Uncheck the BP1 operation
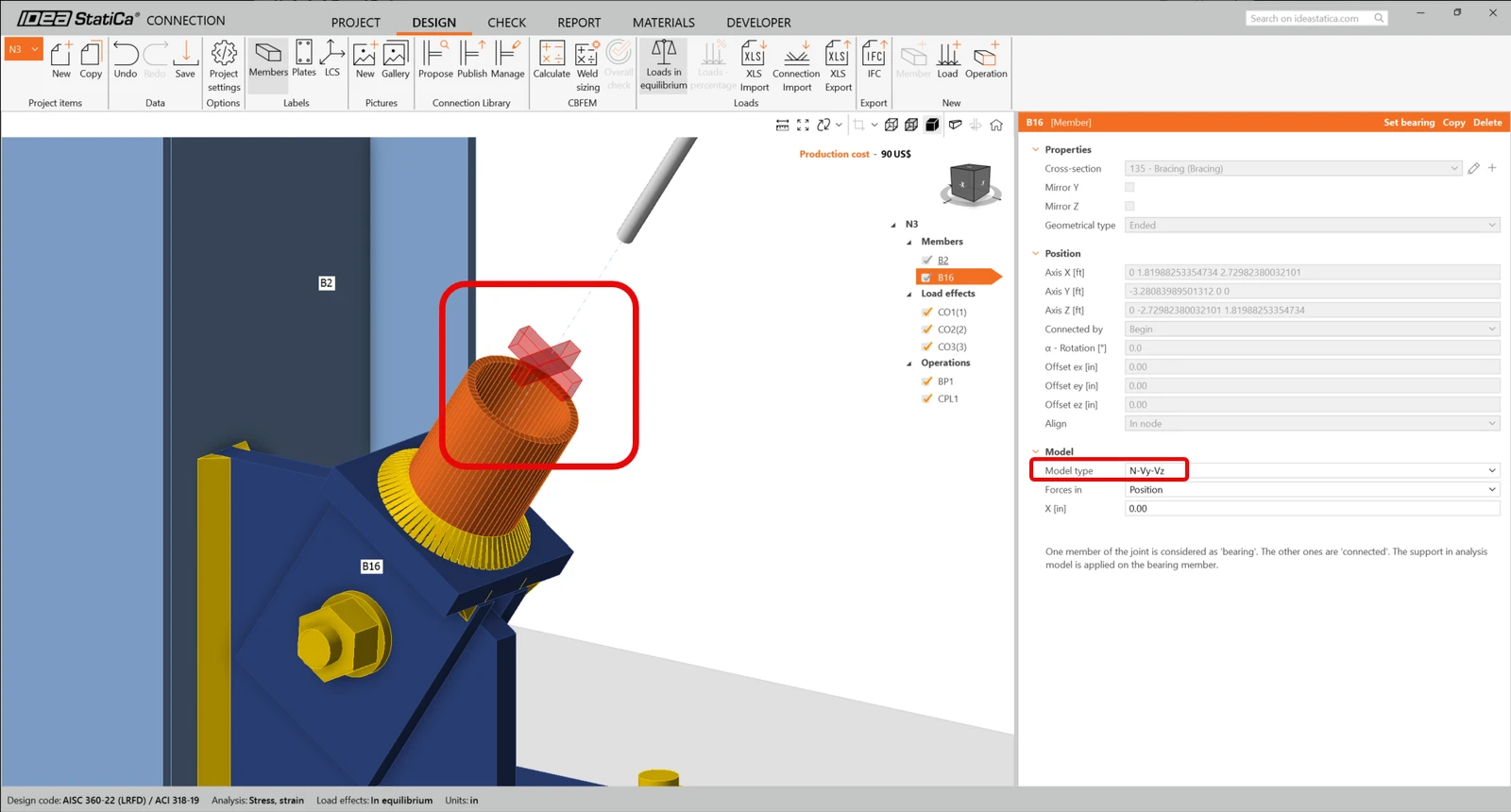Image resolution: width=1511 pixels, height=812 pixels. point(927,381)
